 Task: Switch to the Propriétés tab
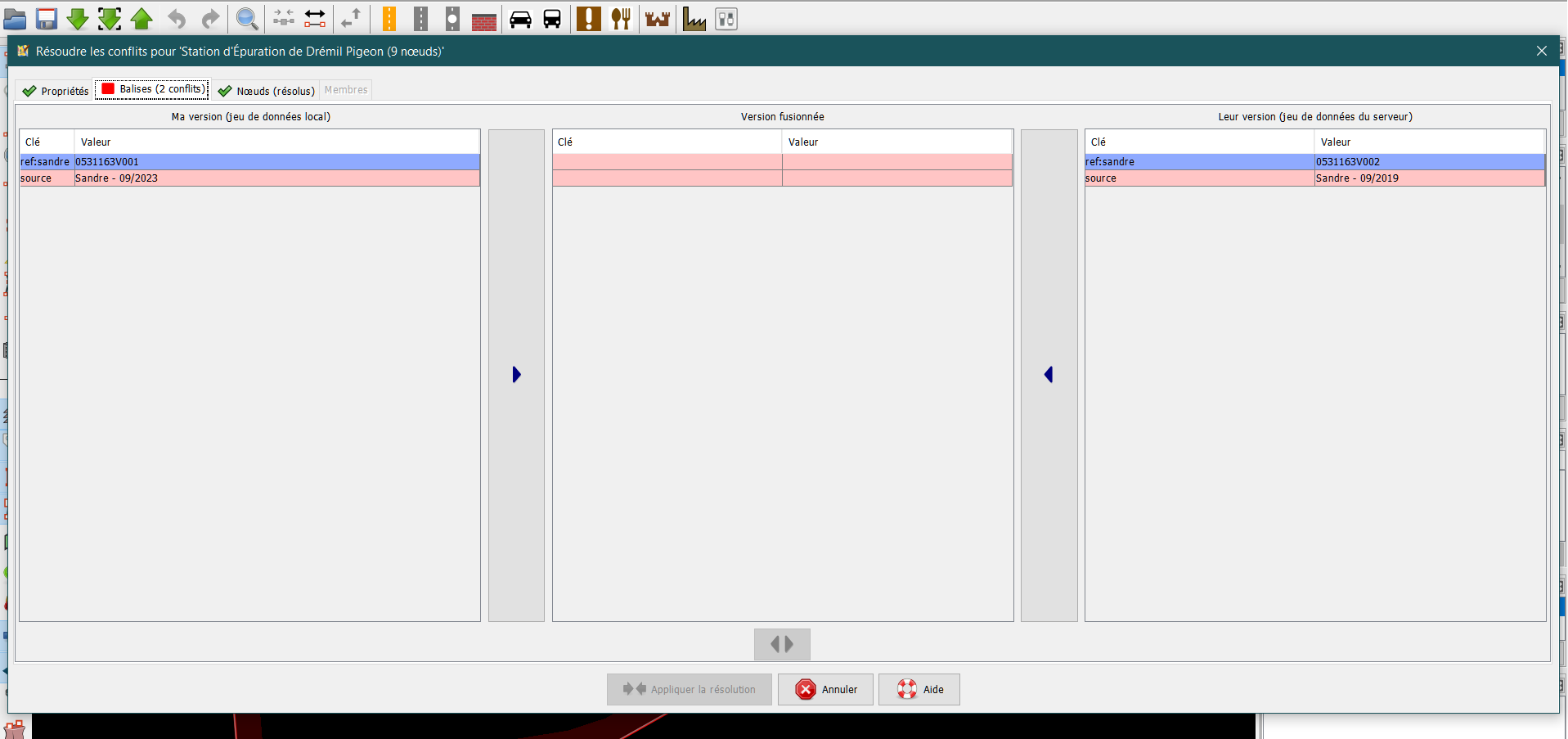pos(56,91)
